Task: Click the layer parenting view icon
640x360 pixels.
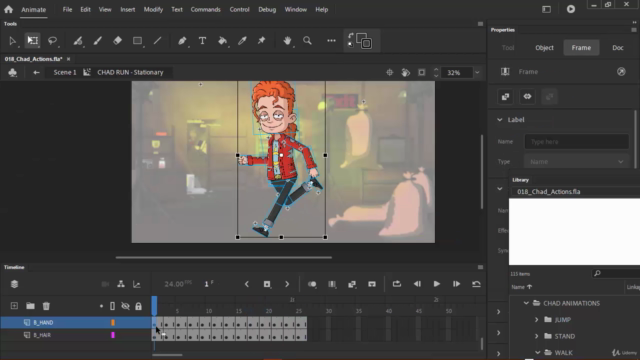Action: [121, 284]
